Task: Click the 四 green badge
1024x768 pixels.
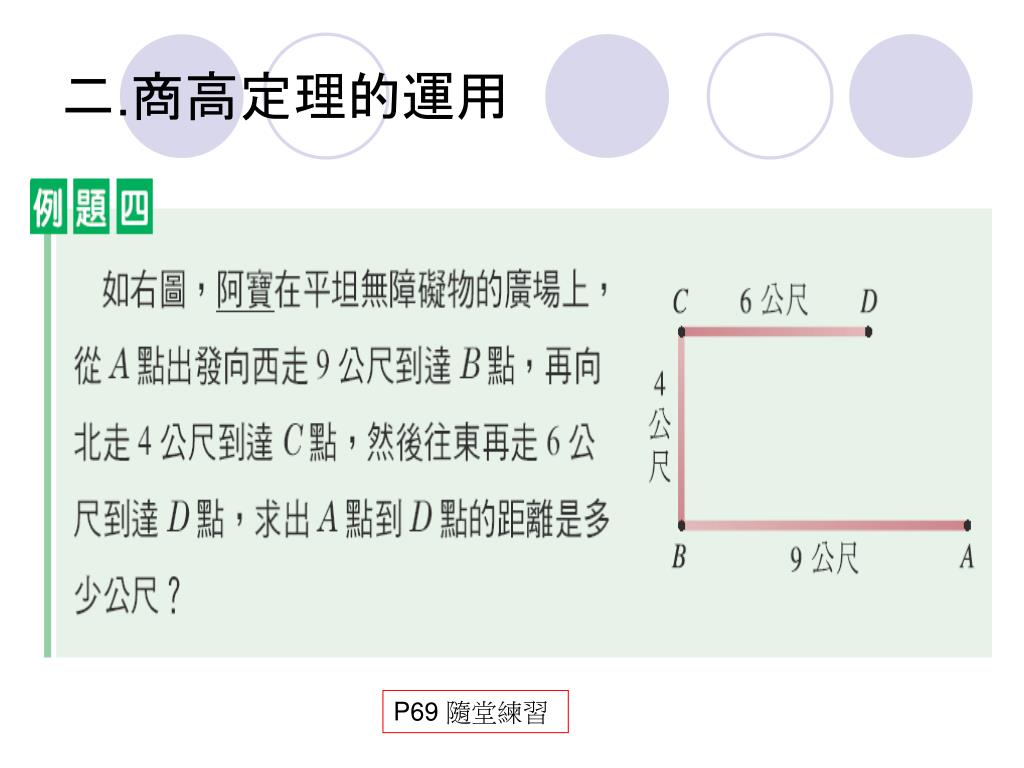Action: [x=135, y=207]
